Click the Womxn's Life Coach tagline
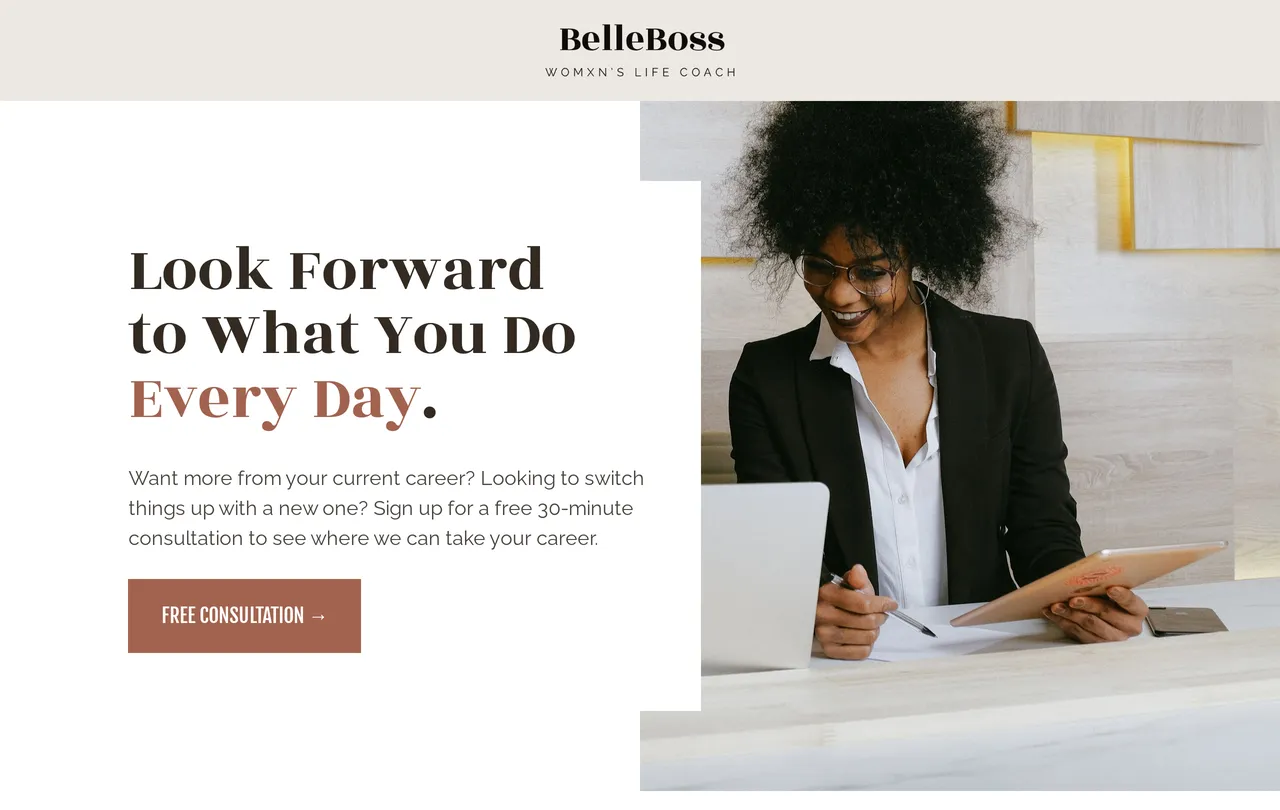 coord(641,72)
